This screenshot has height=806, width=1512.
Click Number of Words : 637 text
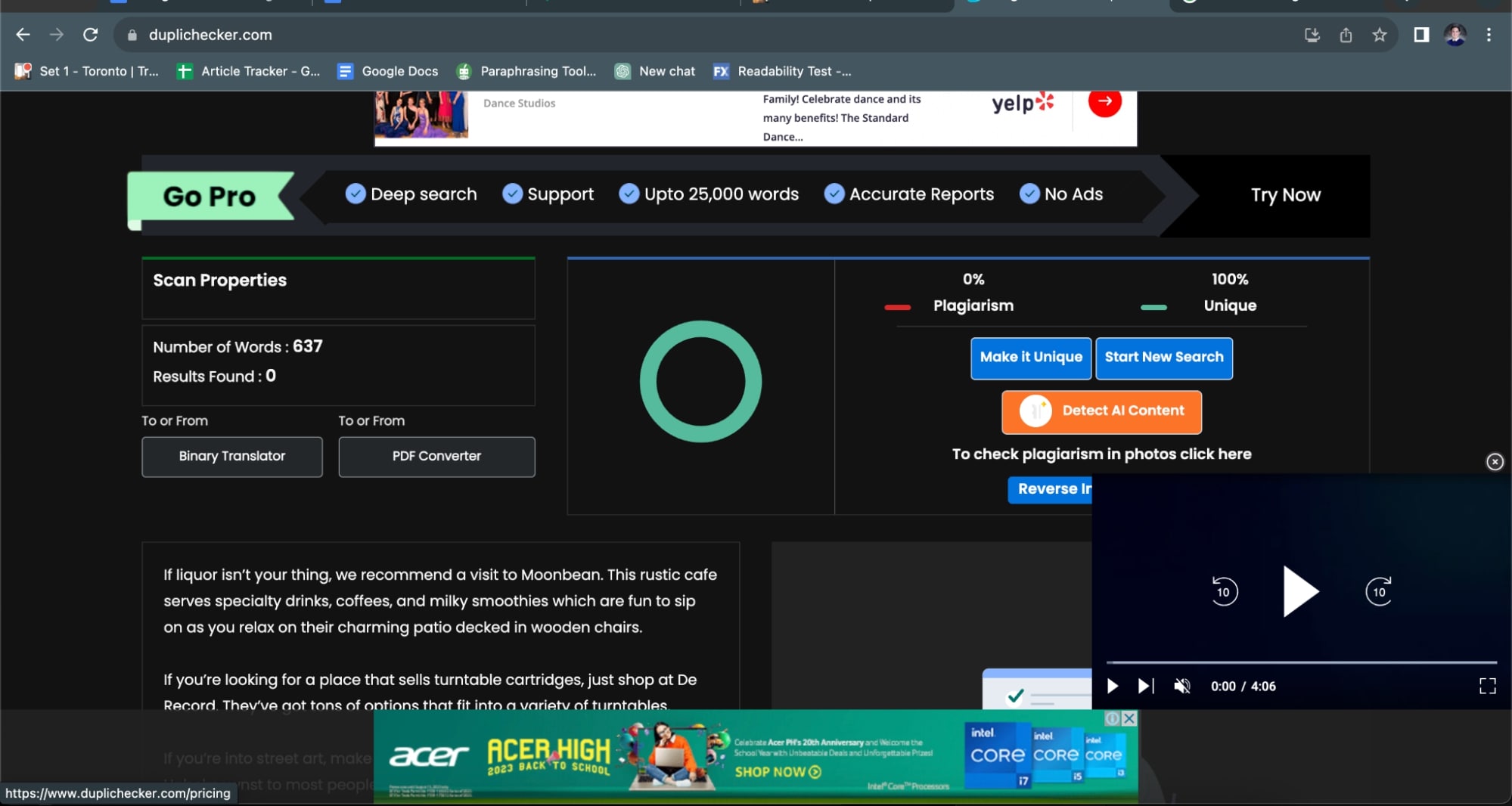tap(238, 347)
